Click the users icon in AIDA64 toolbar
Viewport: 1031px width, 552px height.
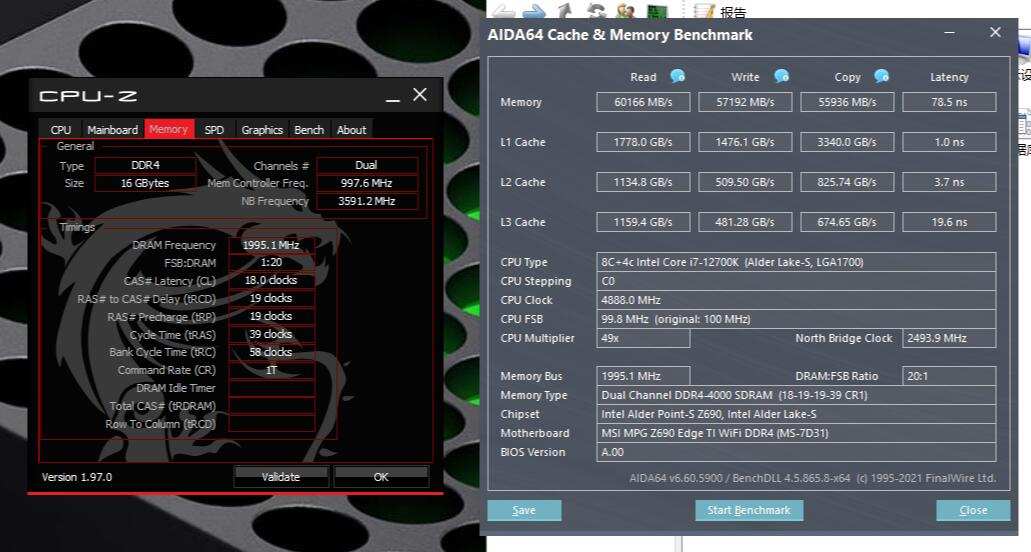(x=626, y=11)
